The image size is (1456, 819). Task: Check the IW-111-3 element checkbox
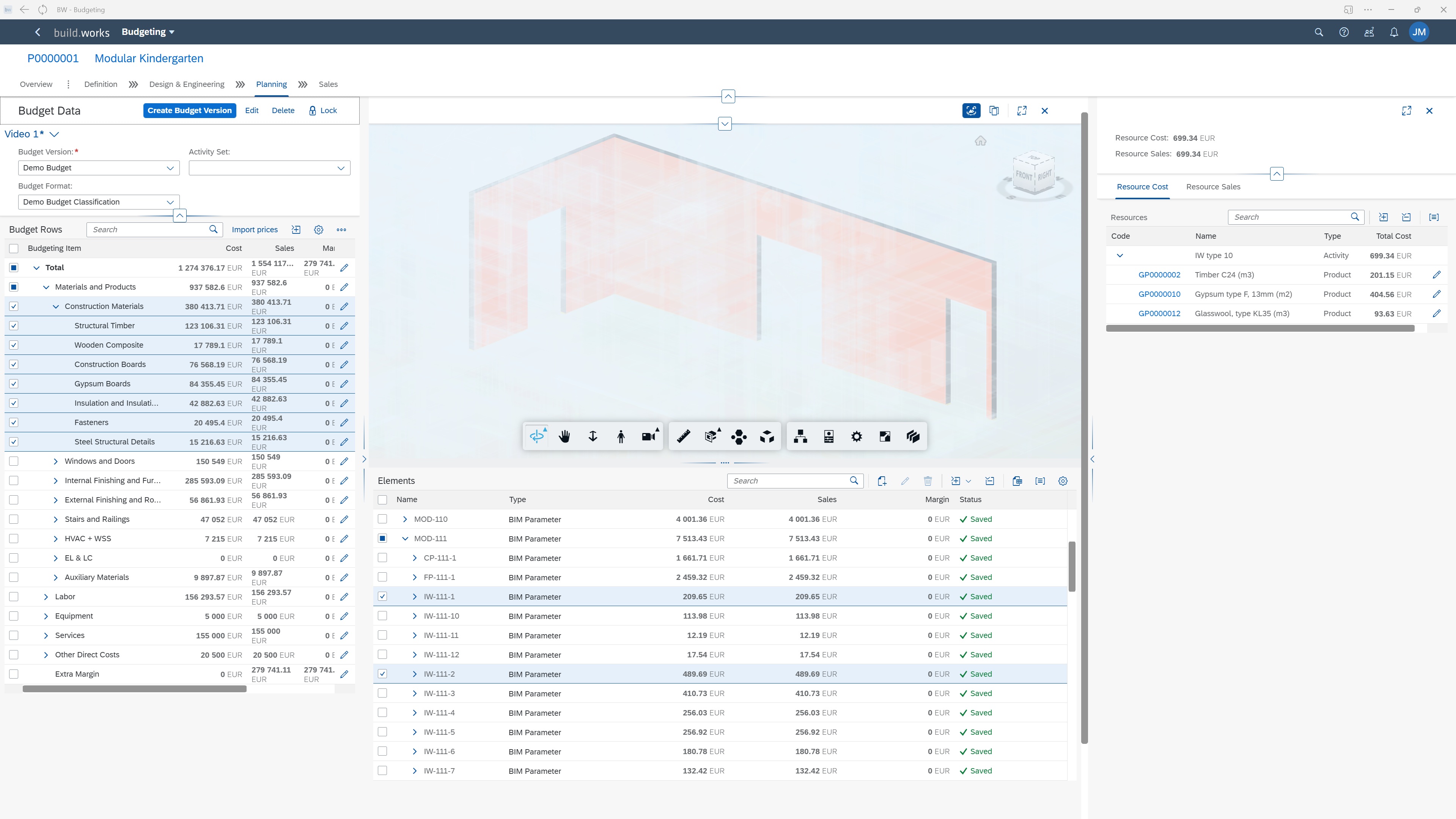click(383, 693)
